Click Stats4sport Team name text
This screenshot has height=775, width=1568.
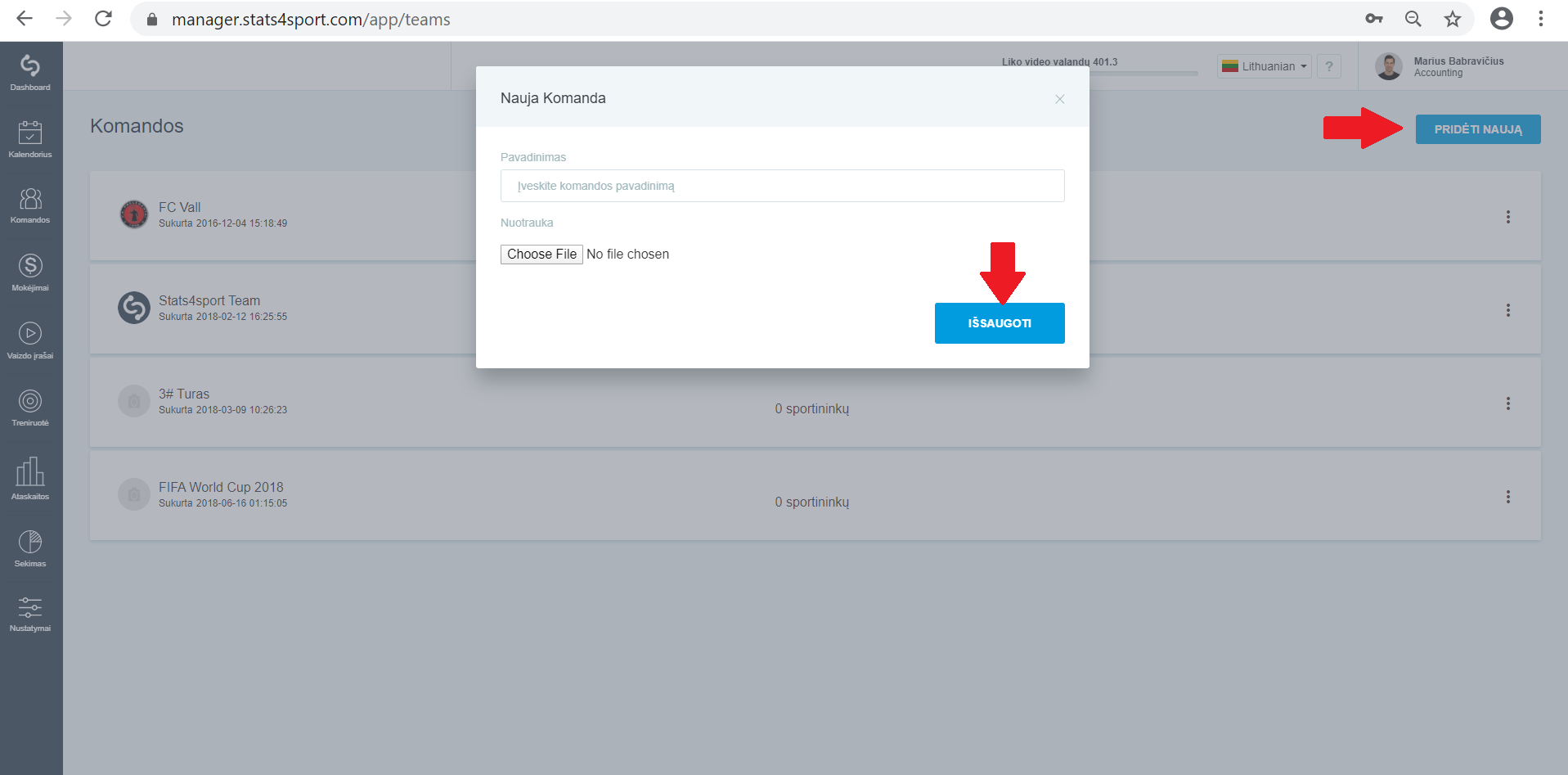point(209,300)
